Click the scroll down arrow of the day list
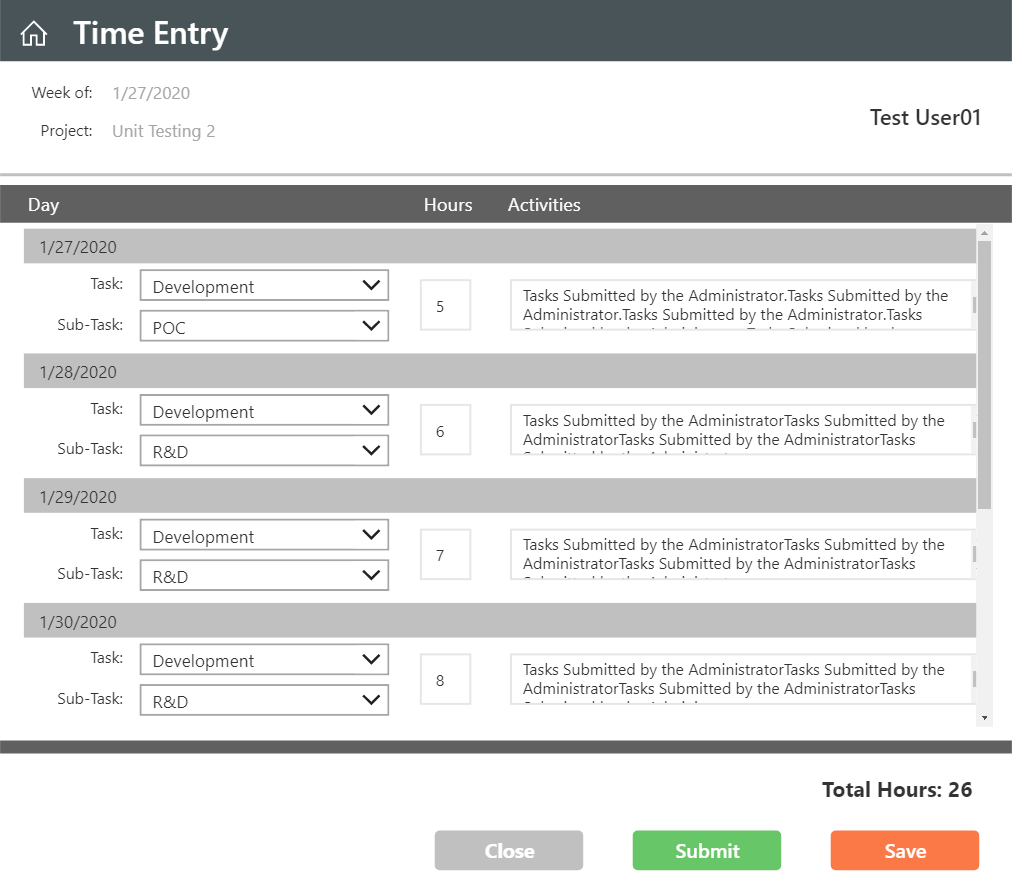1012x887 pixels. pyautogui.click(x=985, y=718)
